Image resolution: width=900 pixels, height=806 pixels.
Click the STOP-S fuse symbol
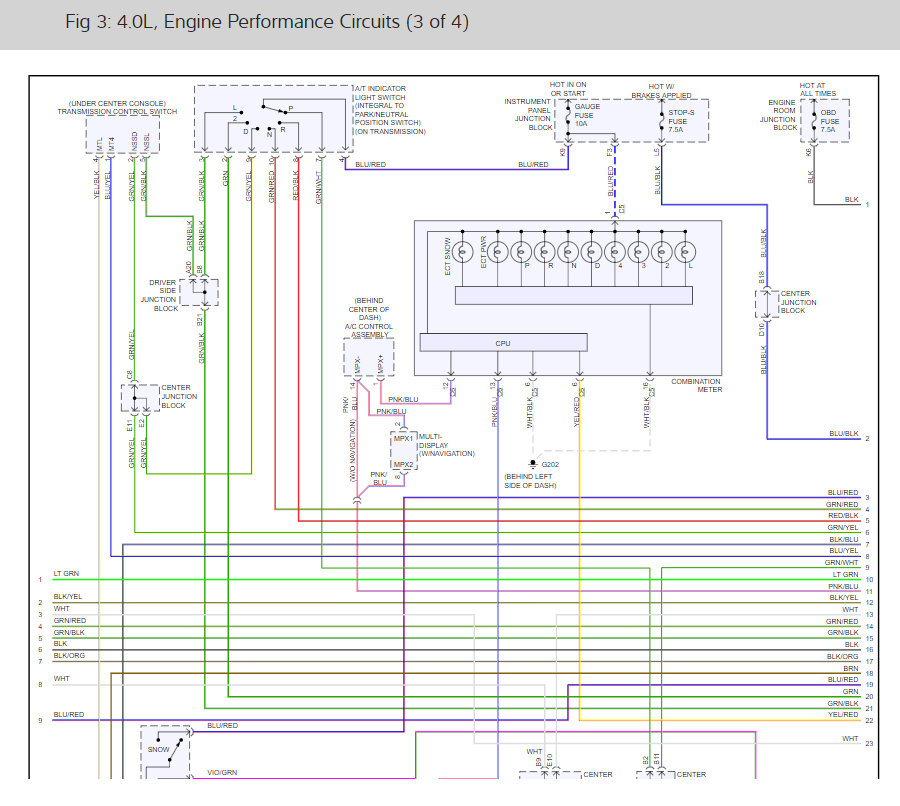pyautogui.click(x=662, y=121)
